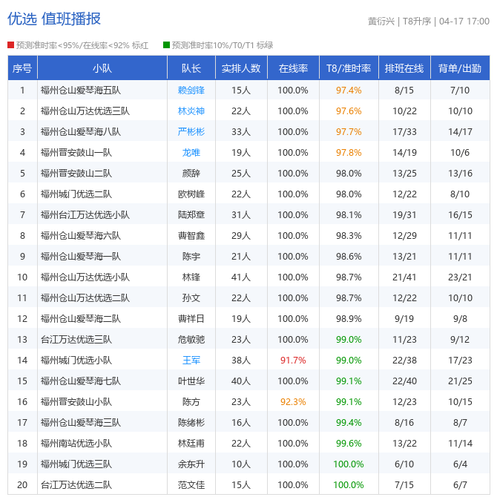The width and height of the screenshot is (497, 500).
Task: Open captain link 龙唯
Action: pyautogui.click(x=191, y=153)
